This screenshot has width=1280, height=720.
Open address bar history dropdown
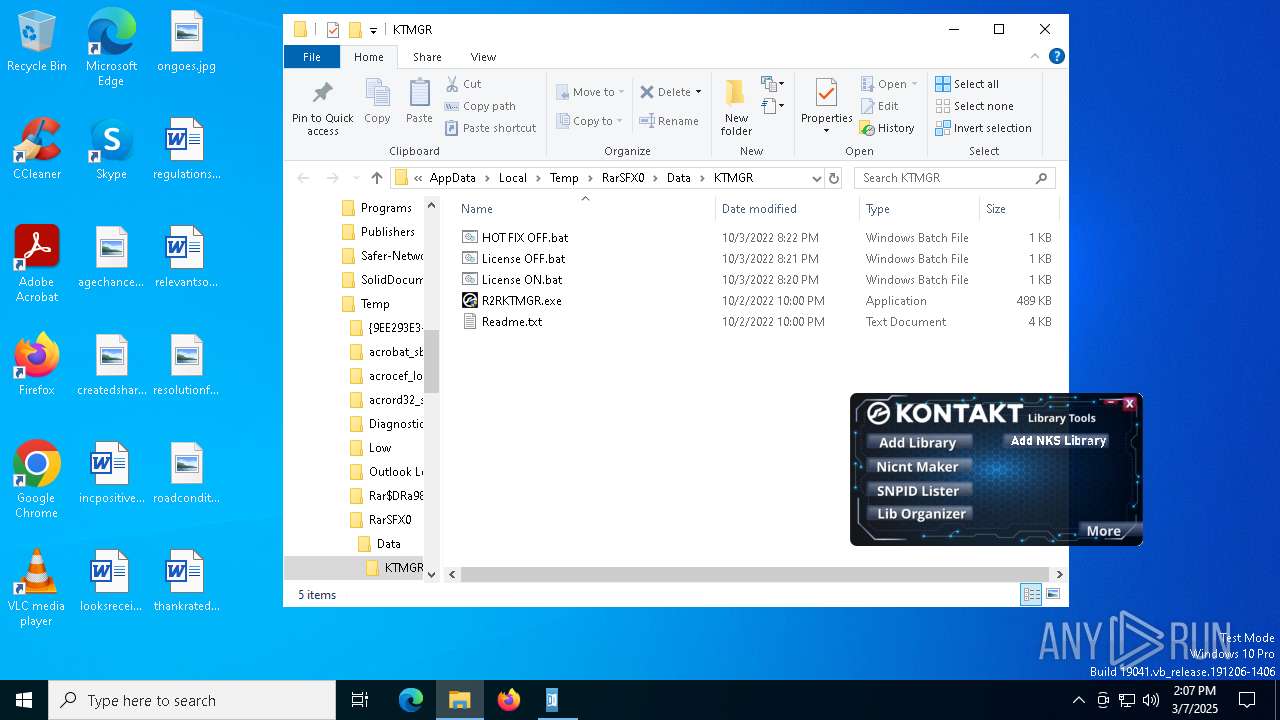pyautogui.click(x=817, y=178)
